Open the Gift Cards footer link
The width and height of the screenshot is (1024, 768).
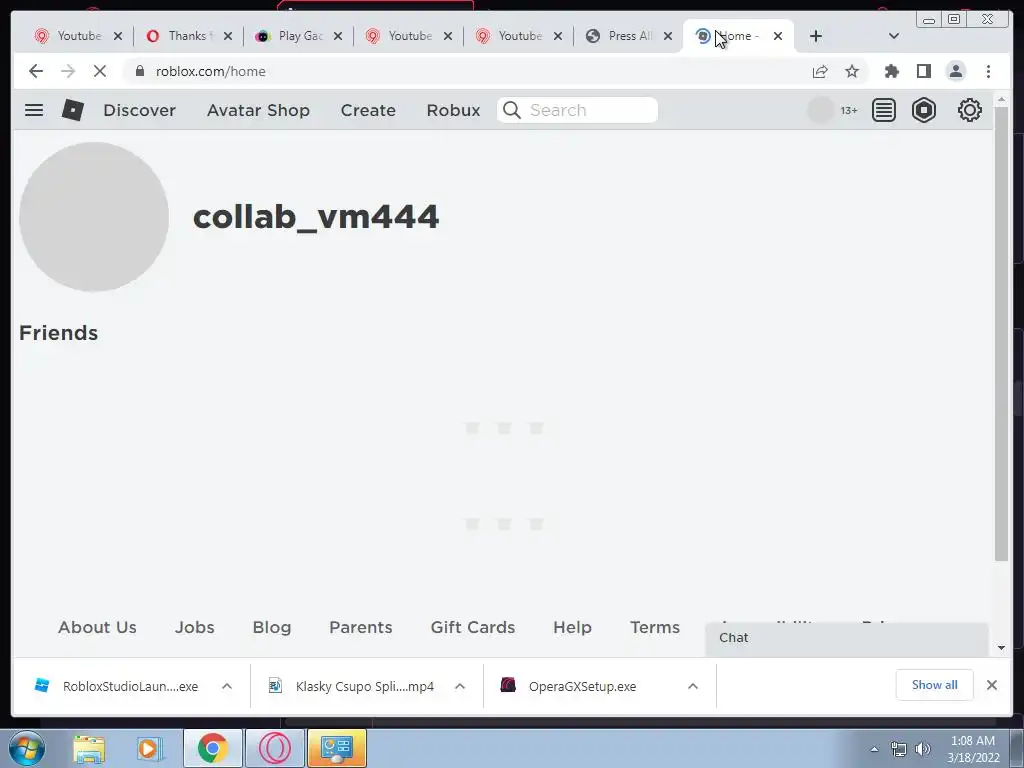[473, 628]
